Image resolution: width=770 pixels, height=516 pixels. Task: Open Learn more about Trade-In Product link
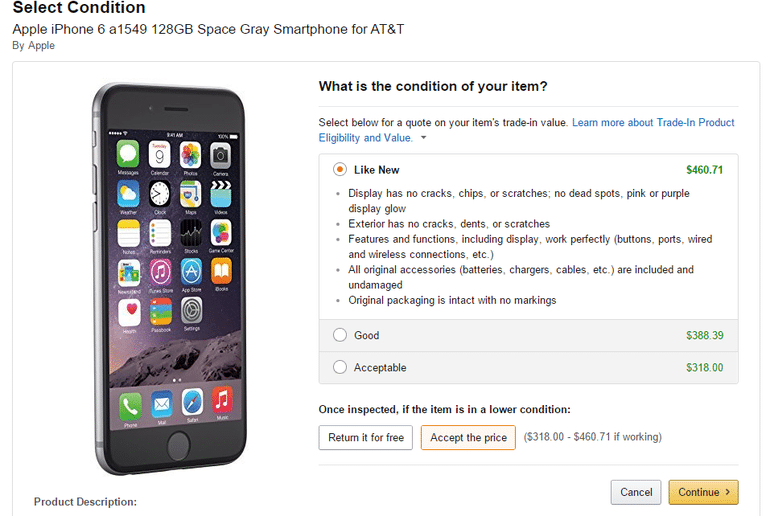pyautogui.click(x=653, y=122)
